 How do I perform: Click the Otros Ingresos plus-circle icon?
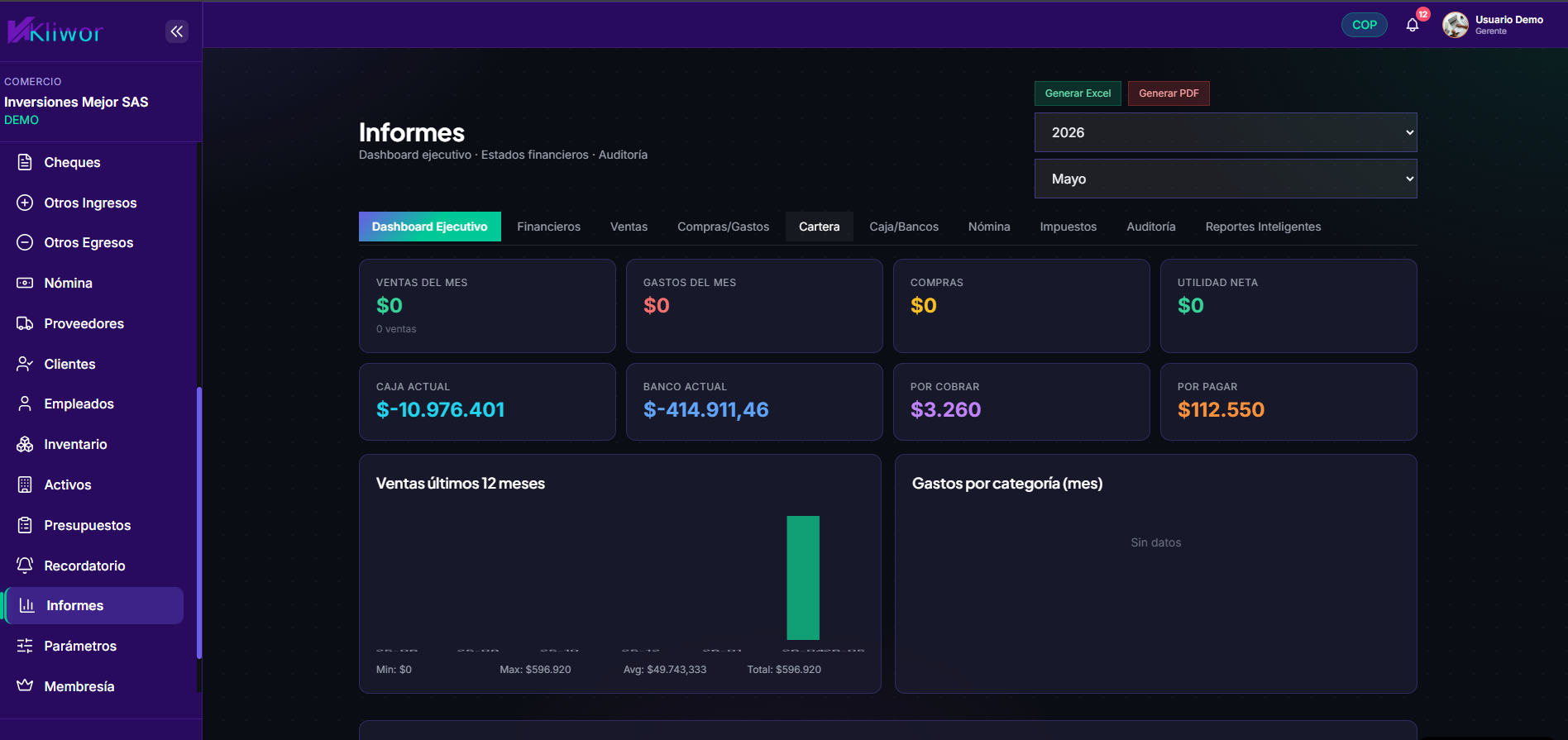[25, 203]
